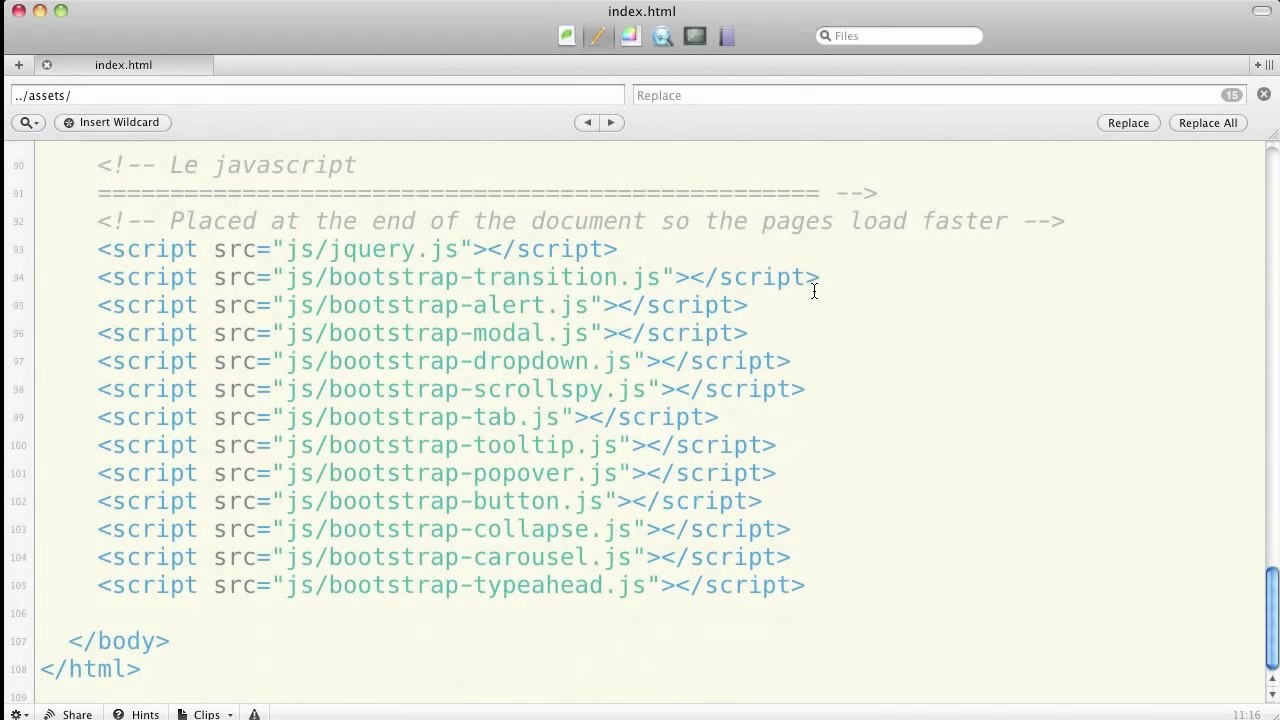
Task: Click the bootstrap-transition.js script line
Action: click(x=458, y=277)
